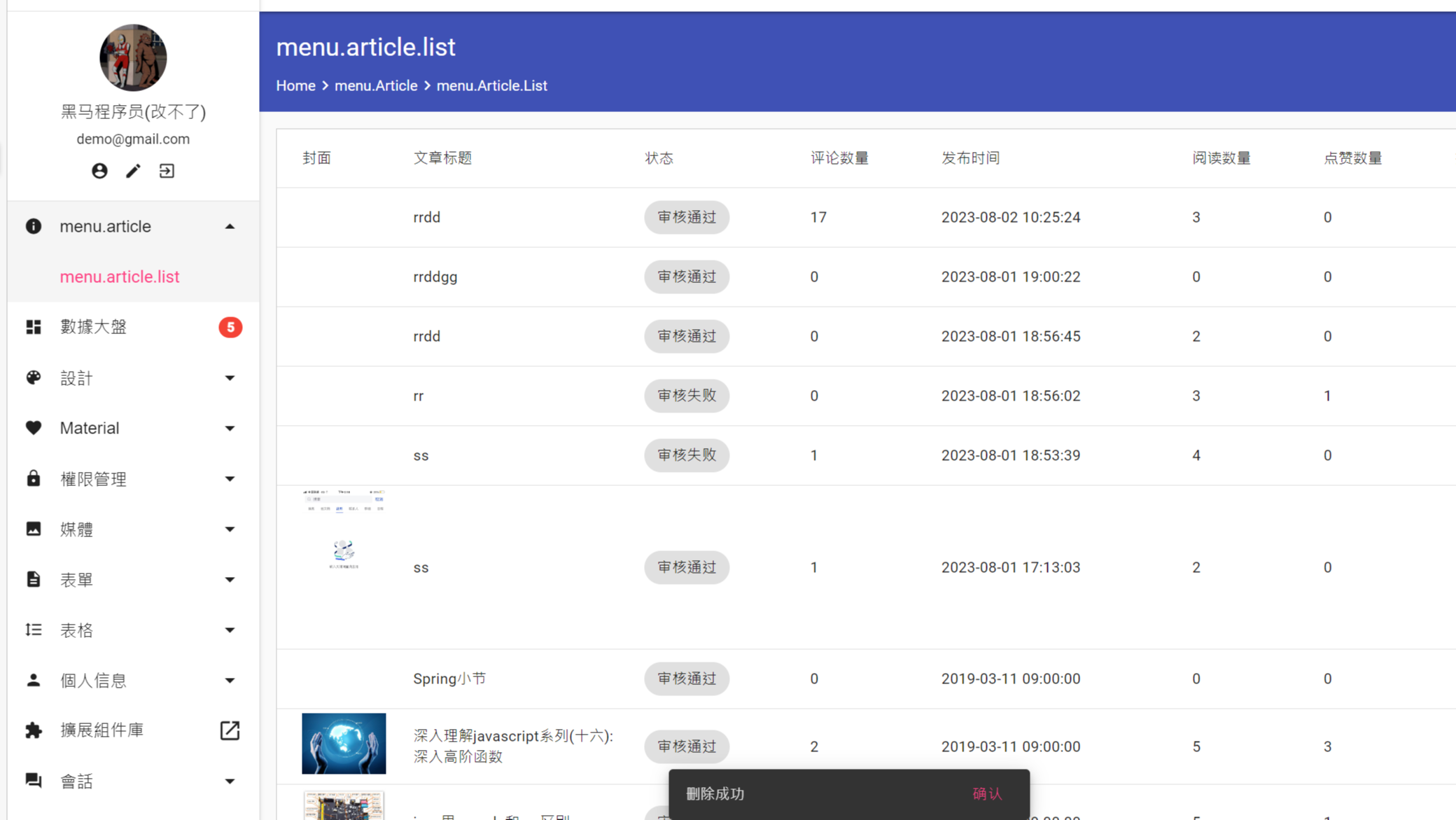Click menu.Article in the breadcrumb
1456x820 pixels.
[376, 85]
